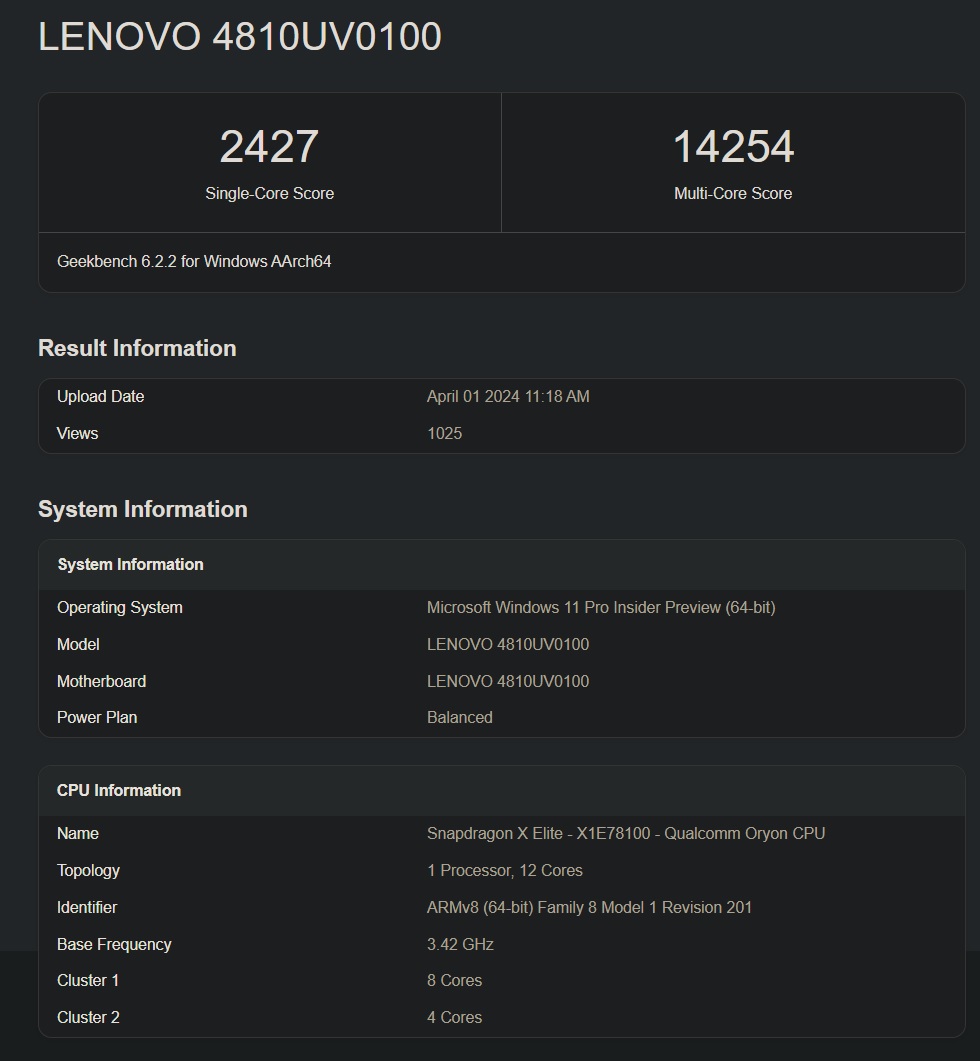The image size is (980, 1061).
Task: Select the Motherboard value LENOVO 4810UV0100
Action: point(508,681)
